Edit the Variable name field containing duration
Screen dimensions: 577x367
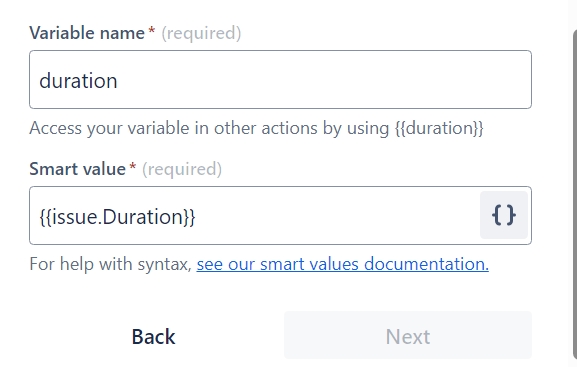tap(280, 80)
